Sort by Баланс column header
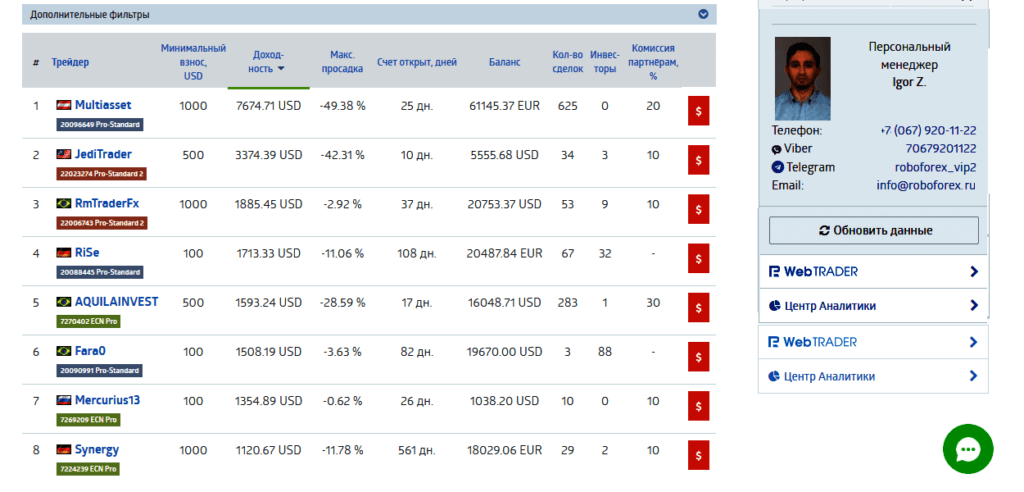 [x=504, y=62]
